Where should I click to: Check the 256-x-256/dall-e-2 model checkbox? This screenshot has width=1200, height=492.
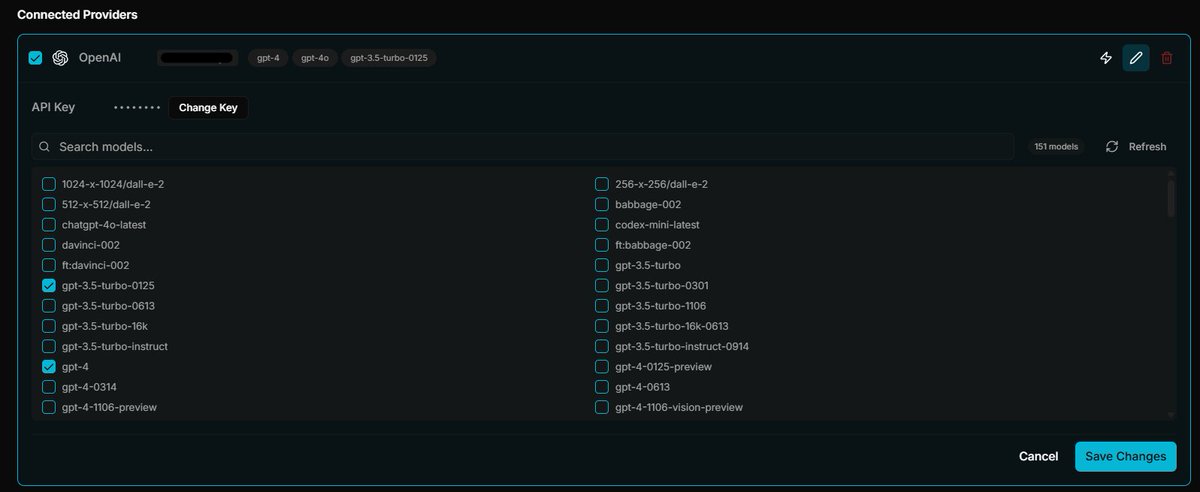coord(602,184)
